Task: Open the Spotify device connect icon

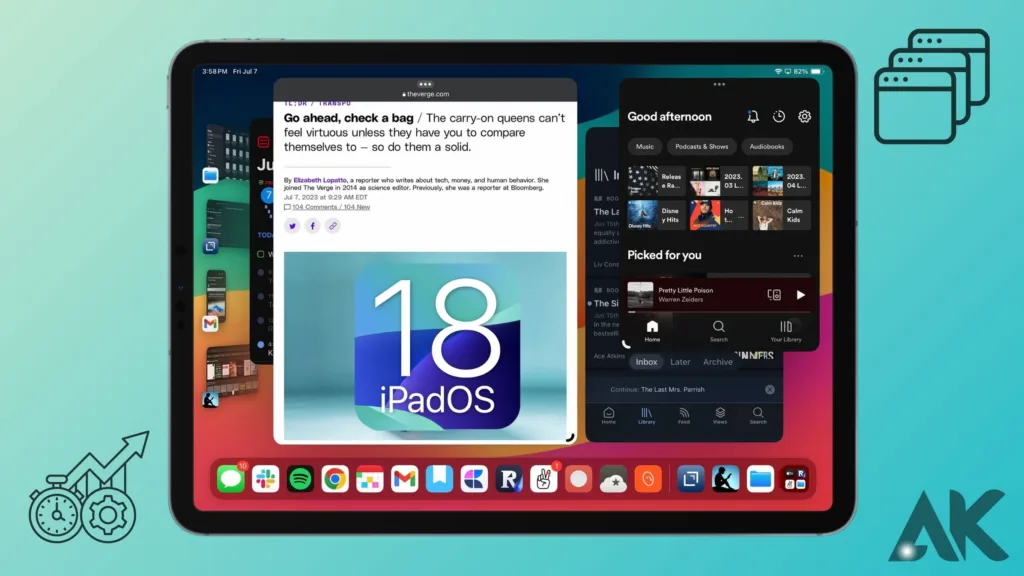Action: (774, 295)
